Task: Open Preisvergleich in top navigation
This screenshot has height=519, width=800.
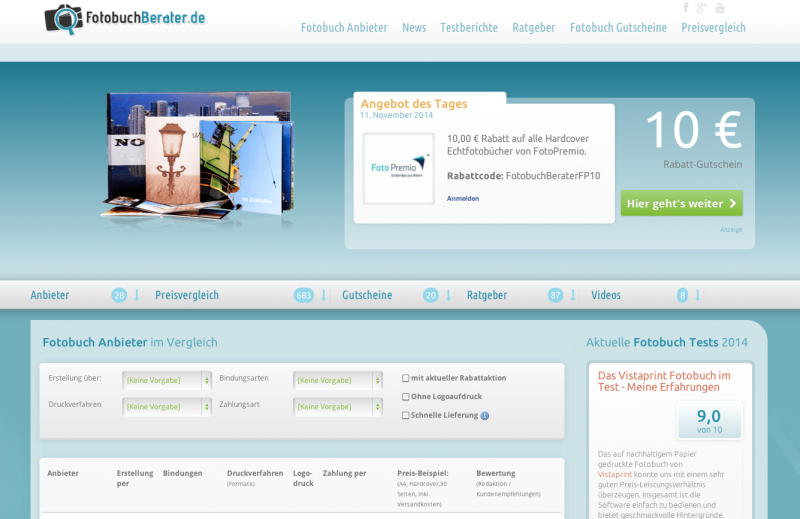Action: pyautogui.click(x=713, y=28)
